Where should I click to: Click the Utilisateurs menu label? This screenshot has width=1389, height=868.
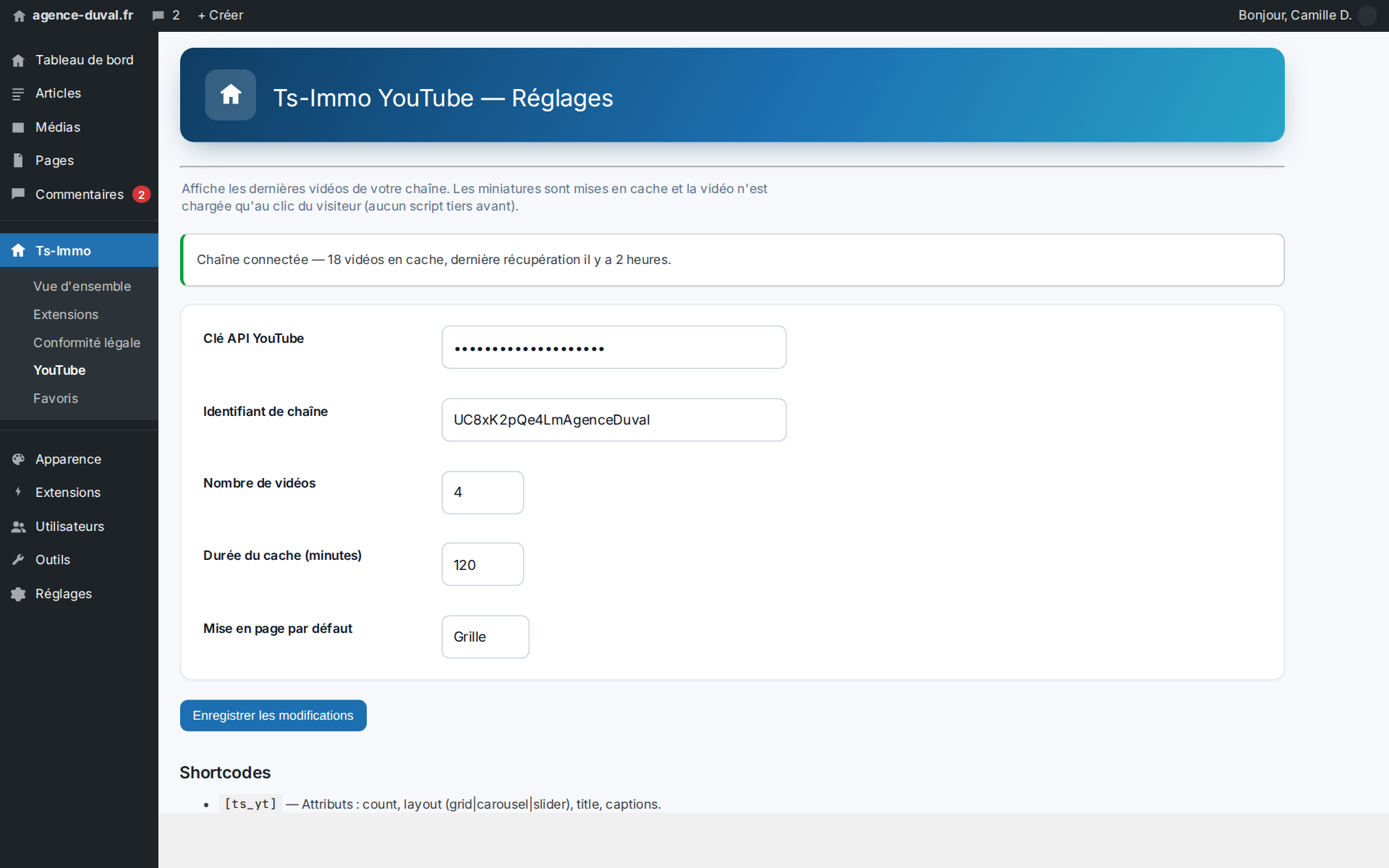69,527
